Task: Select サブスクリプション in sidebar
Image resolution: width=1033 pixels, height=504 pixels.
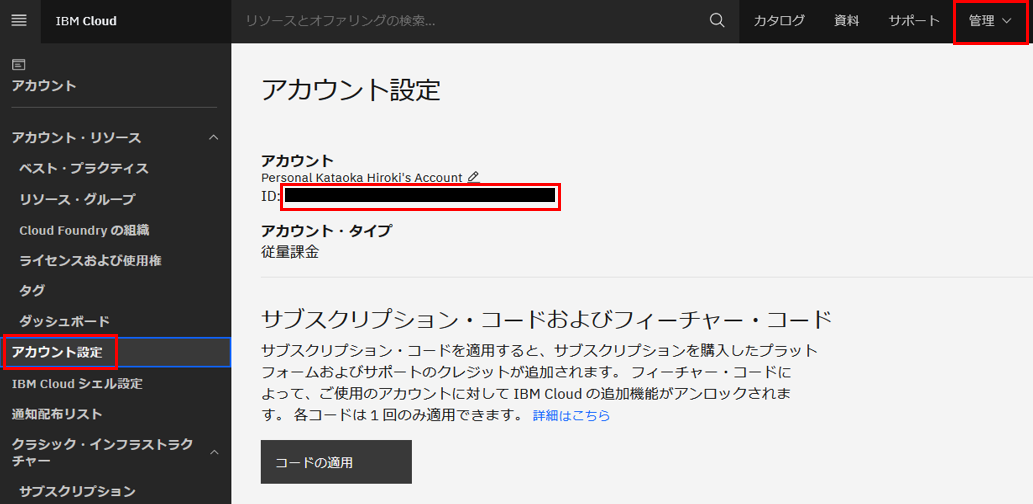Action: tap(77, 491)
